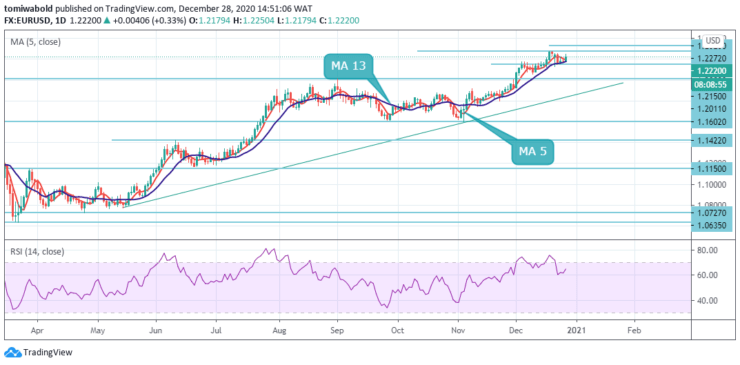Click the 40.00 RSI axis value
Screen dimensions: 740x365
coord(708,300)
